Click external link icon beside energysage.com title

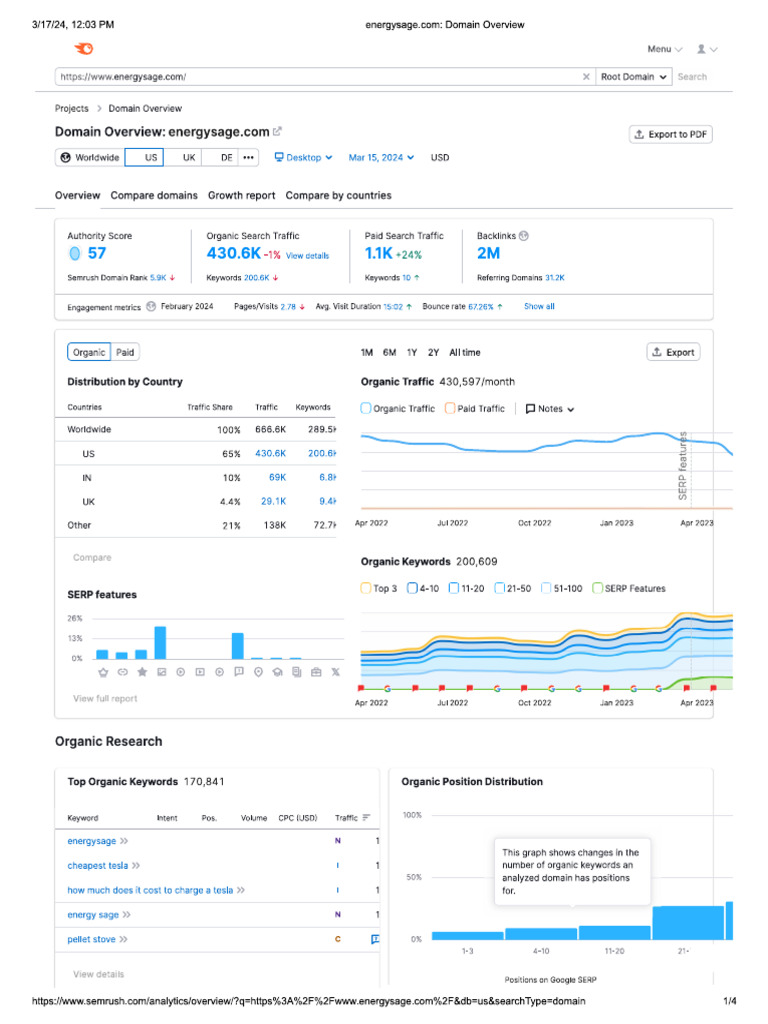coord(278,131)
